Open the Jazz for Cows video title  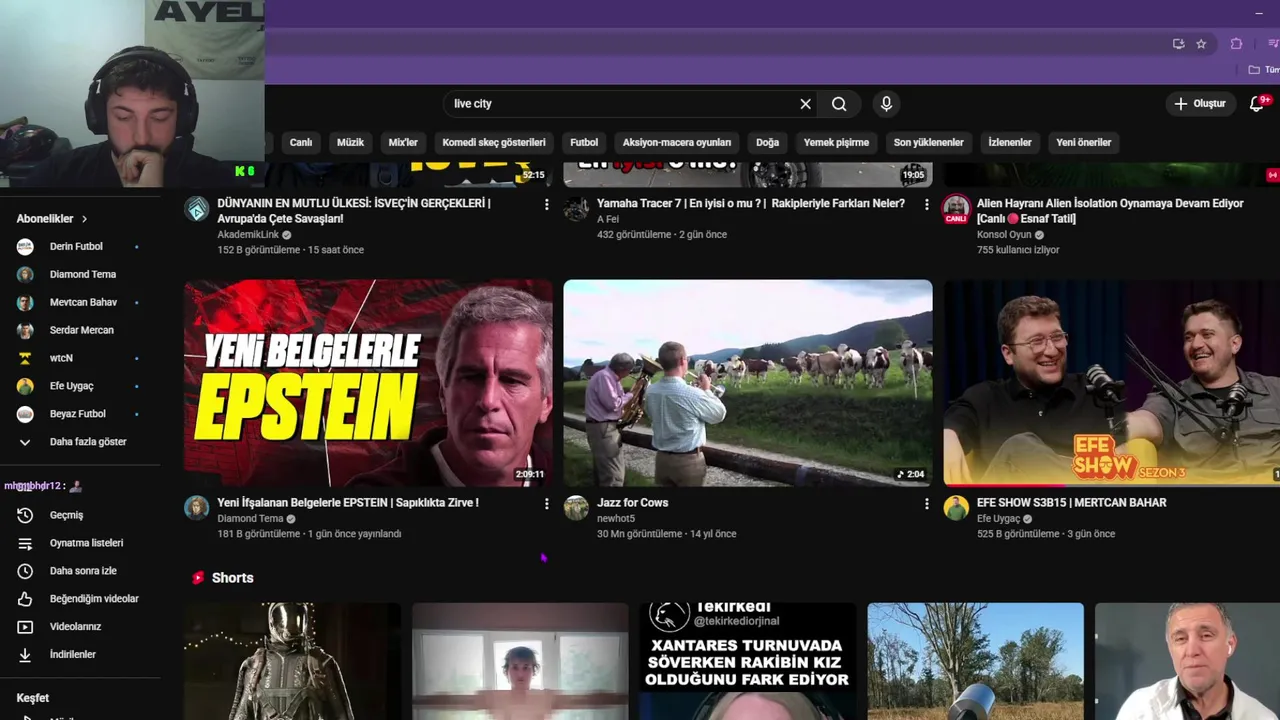pyautogui.click(x=632, y=503)
